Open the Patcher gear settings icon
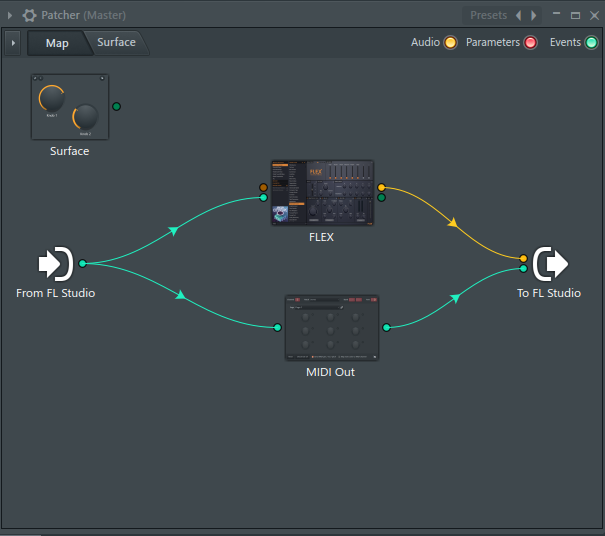The image size is (605, 536). [29, 15]
